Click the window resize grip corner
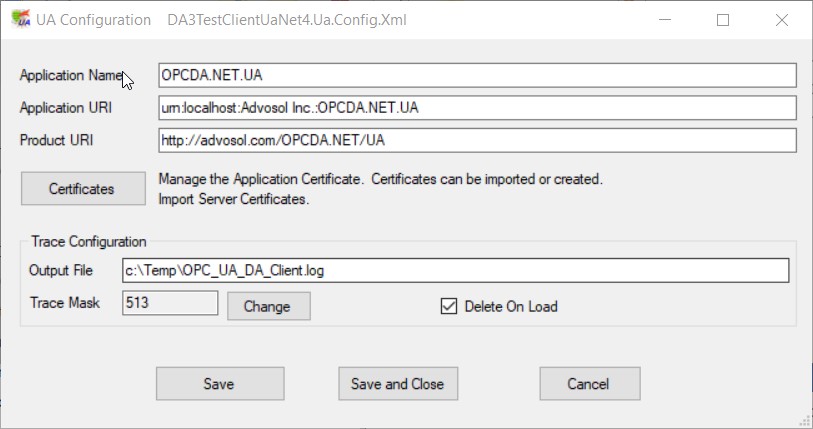 click(x=804, y=420)
